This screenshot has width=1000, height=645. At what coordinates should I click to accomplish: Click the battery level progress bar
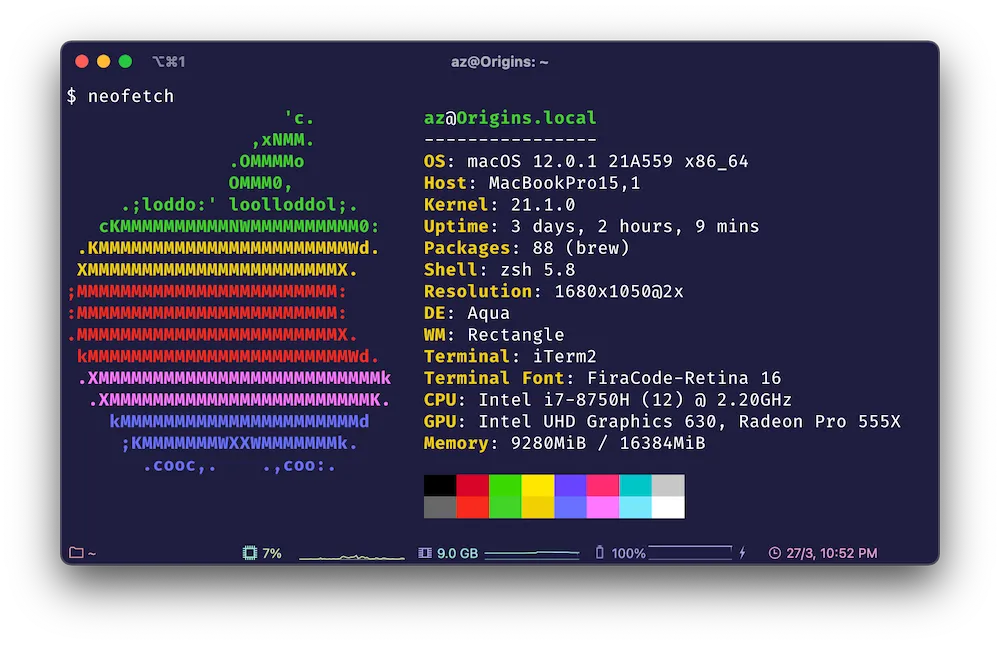(690, 551)
